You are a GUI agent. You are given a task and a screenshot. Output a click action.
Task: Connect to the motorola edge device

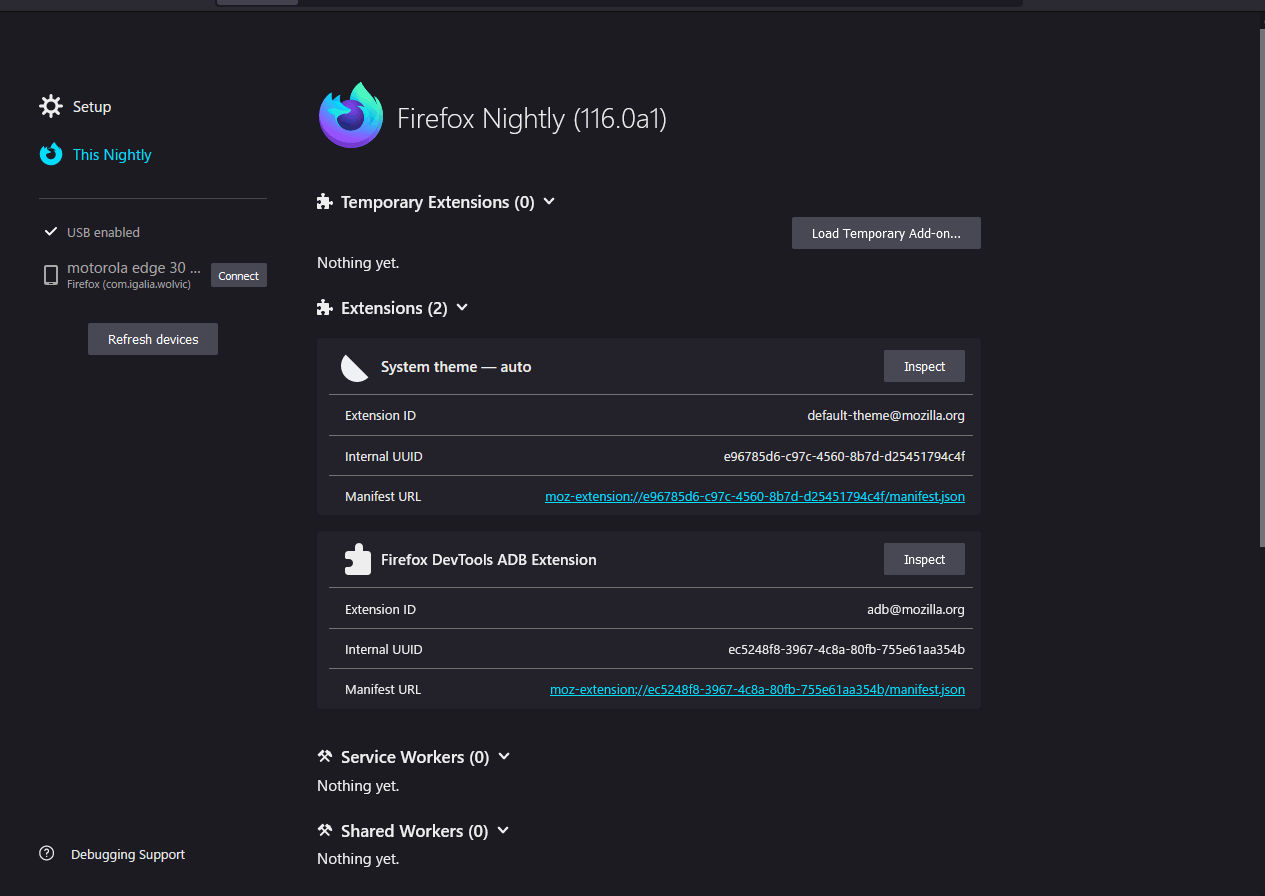[x=239, y=276]
